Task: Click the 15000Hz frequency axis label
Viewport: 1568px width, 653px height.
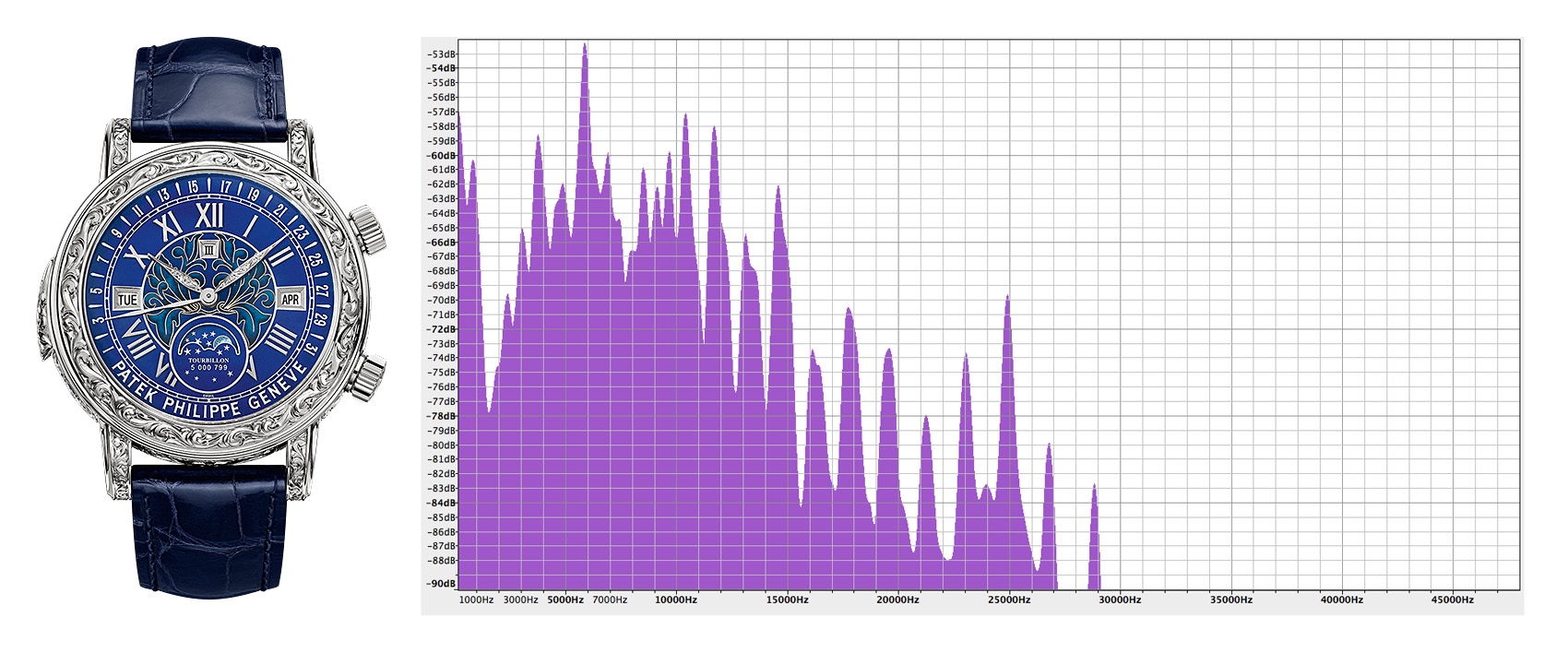Action: (x=788, y=600)
